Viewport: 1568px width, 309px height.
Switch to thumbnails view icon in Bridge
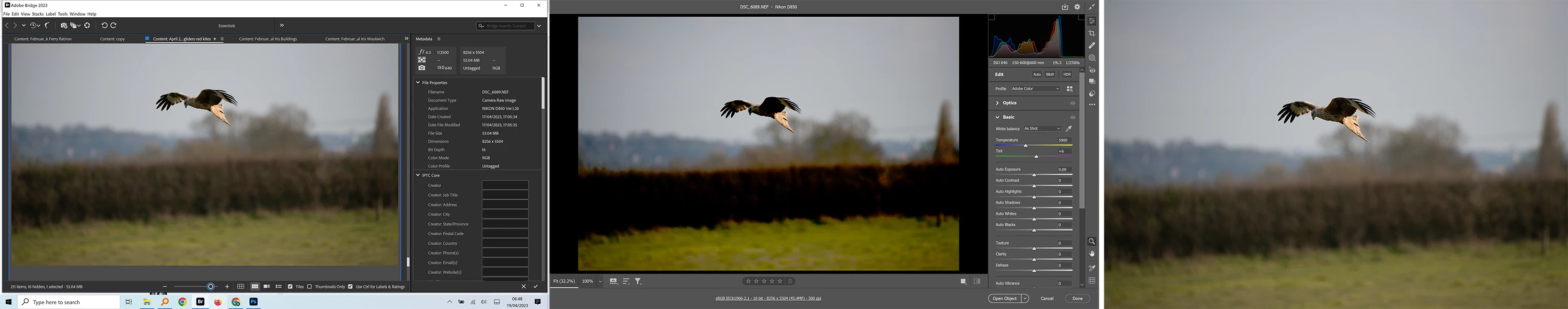[255, 287]
